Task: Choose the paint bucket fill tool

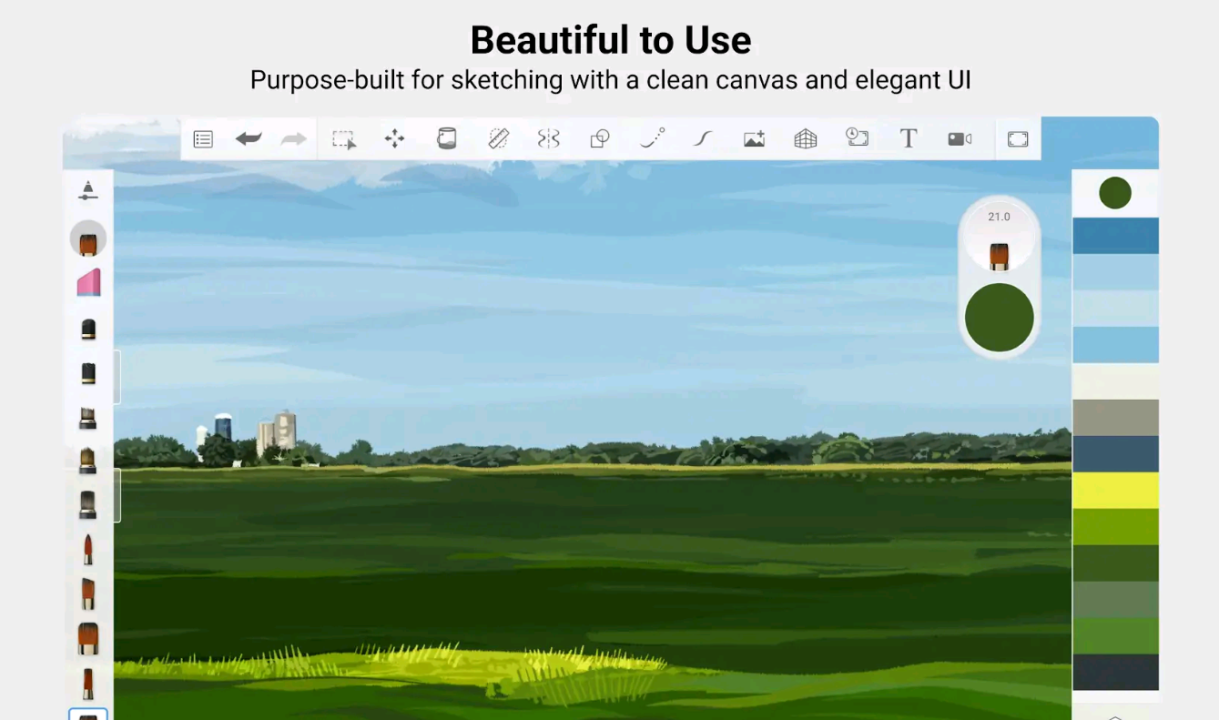Action: (x=447, y=139)
